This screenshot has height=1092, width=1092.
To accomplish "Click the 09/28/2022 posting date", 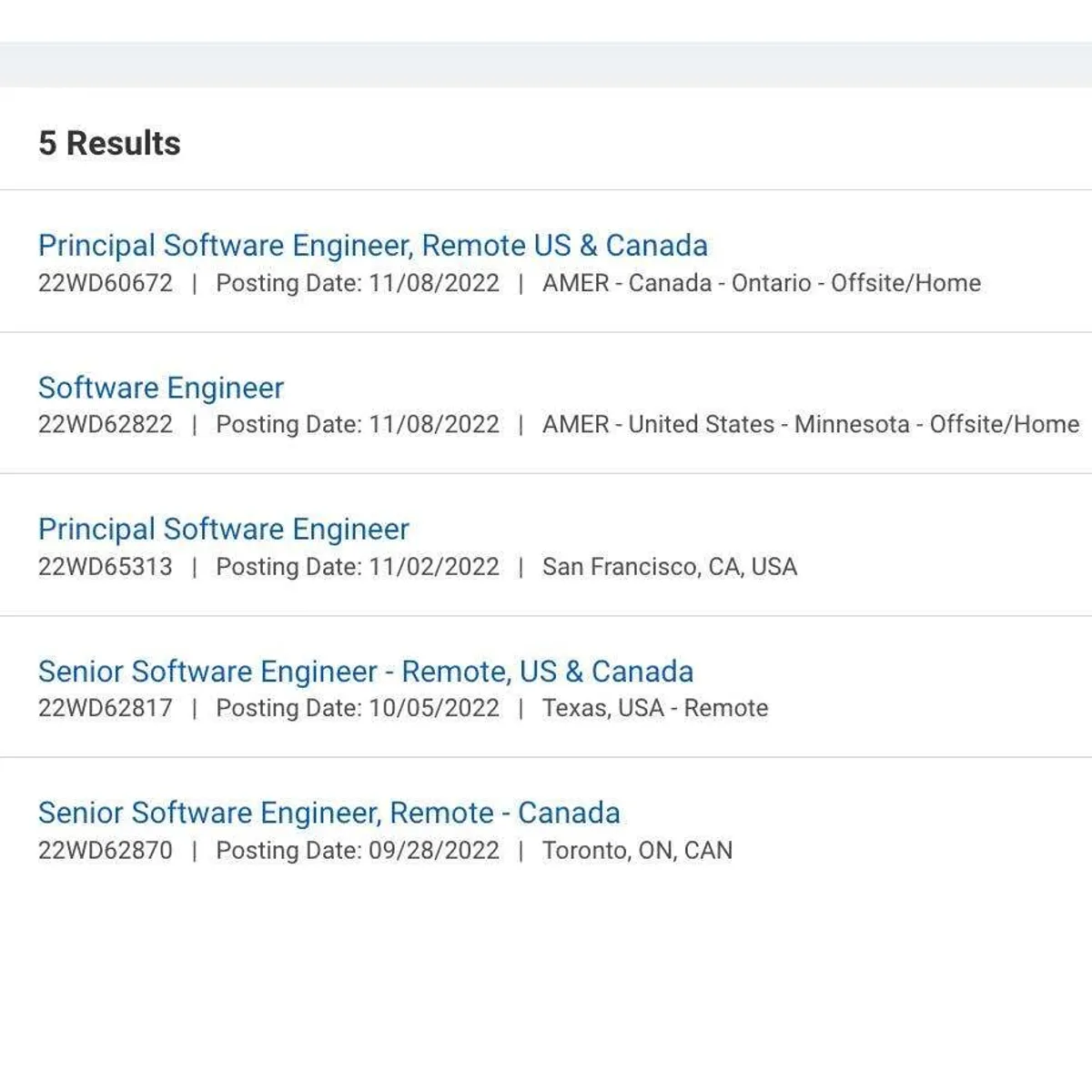I will point(434,851).
